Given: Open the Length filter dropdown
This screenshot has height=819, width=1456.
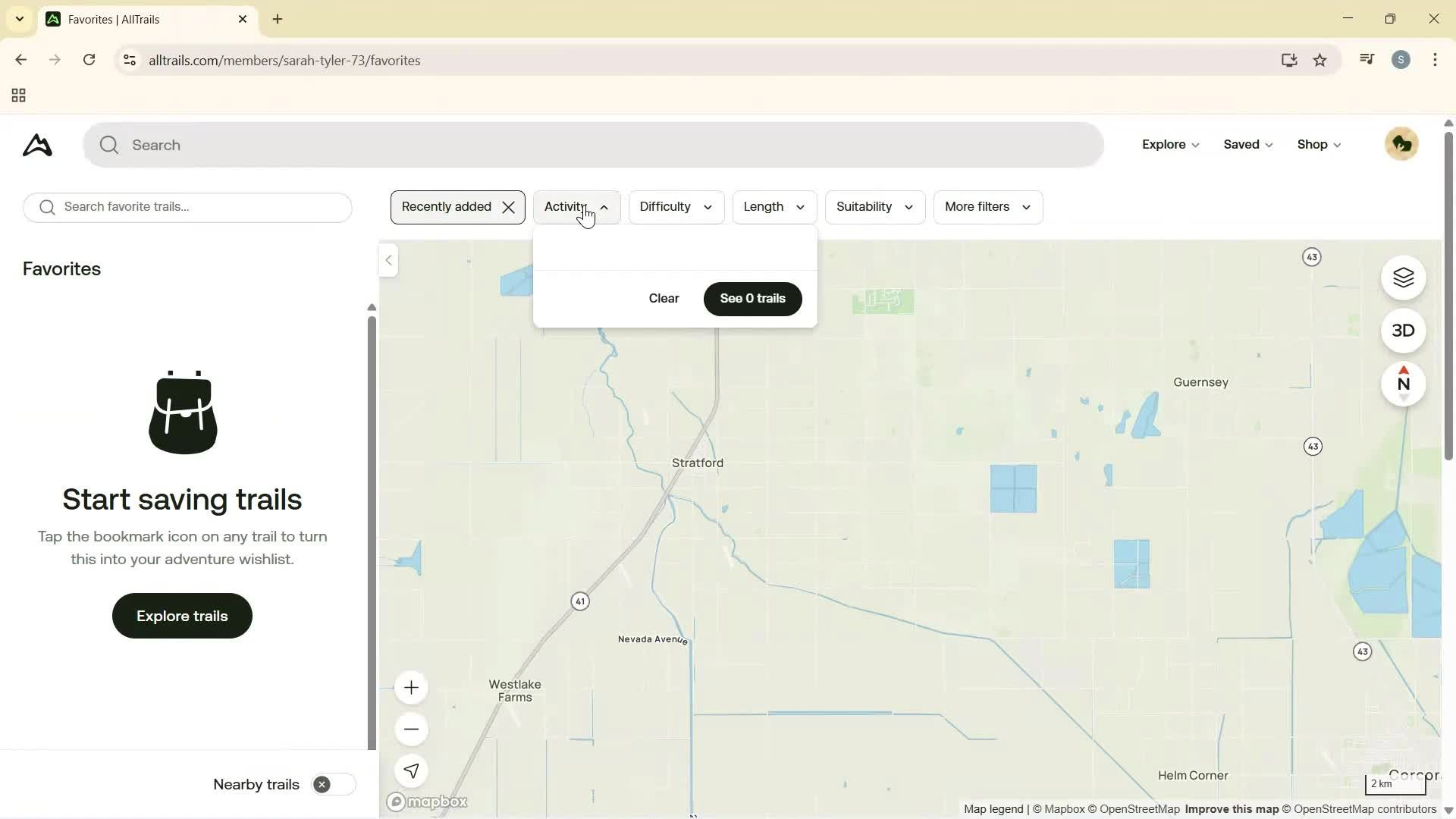Looking at the screenshot, I should (x=773, y=206).
